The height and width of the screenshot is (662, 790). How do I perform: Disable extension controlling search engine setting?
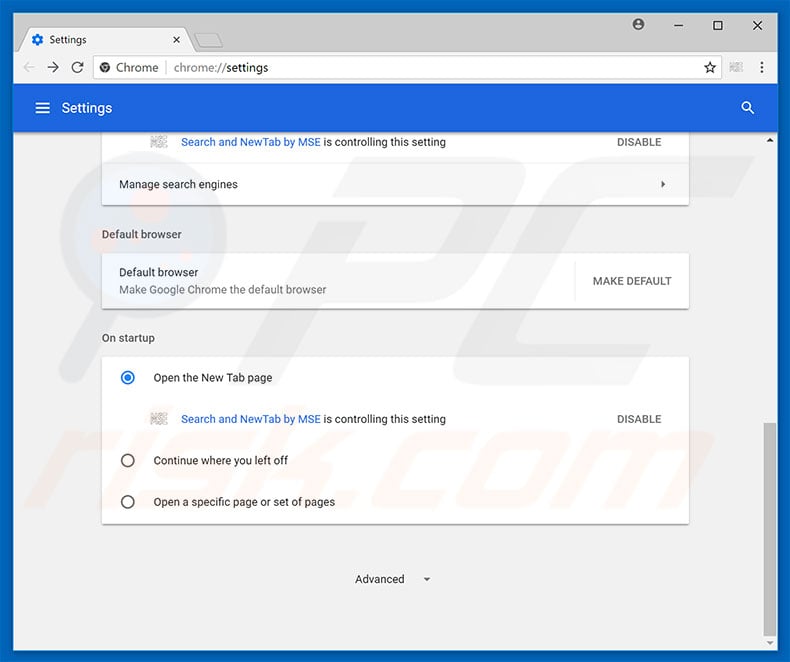(639, 142)
